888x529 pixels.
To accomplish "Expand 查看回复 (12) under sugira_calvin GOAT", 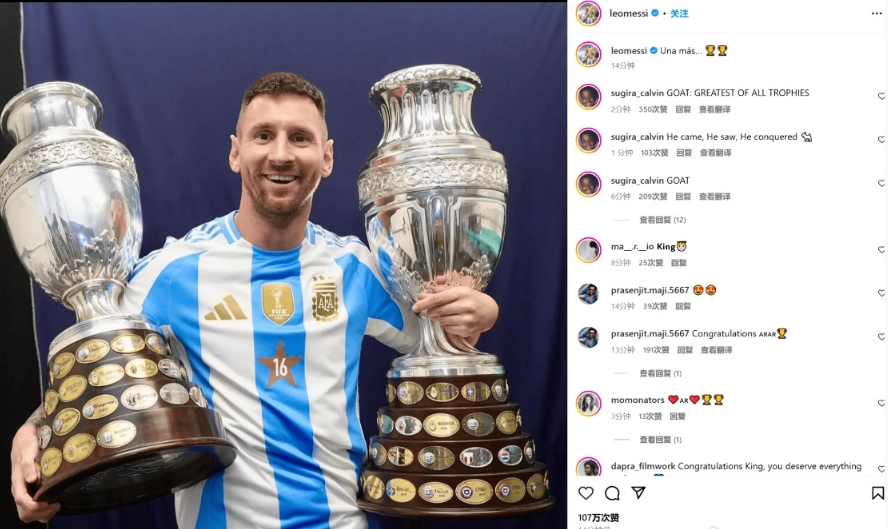I will point(663,220).
